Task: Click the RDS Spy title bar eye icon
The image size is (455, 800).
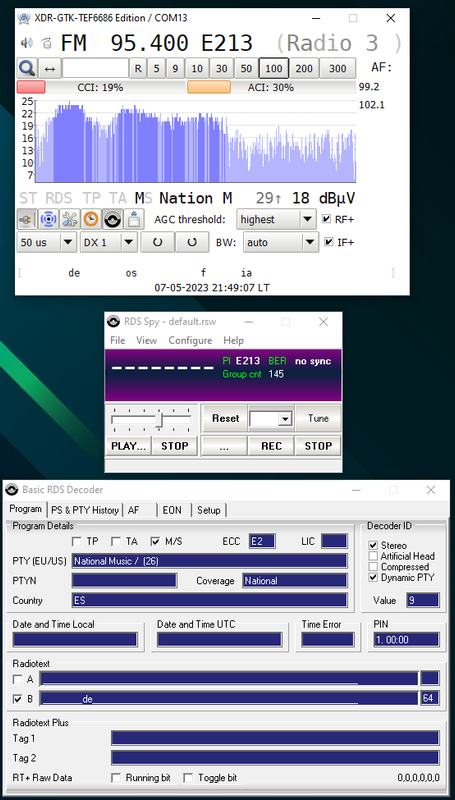Action: point(114,321)
